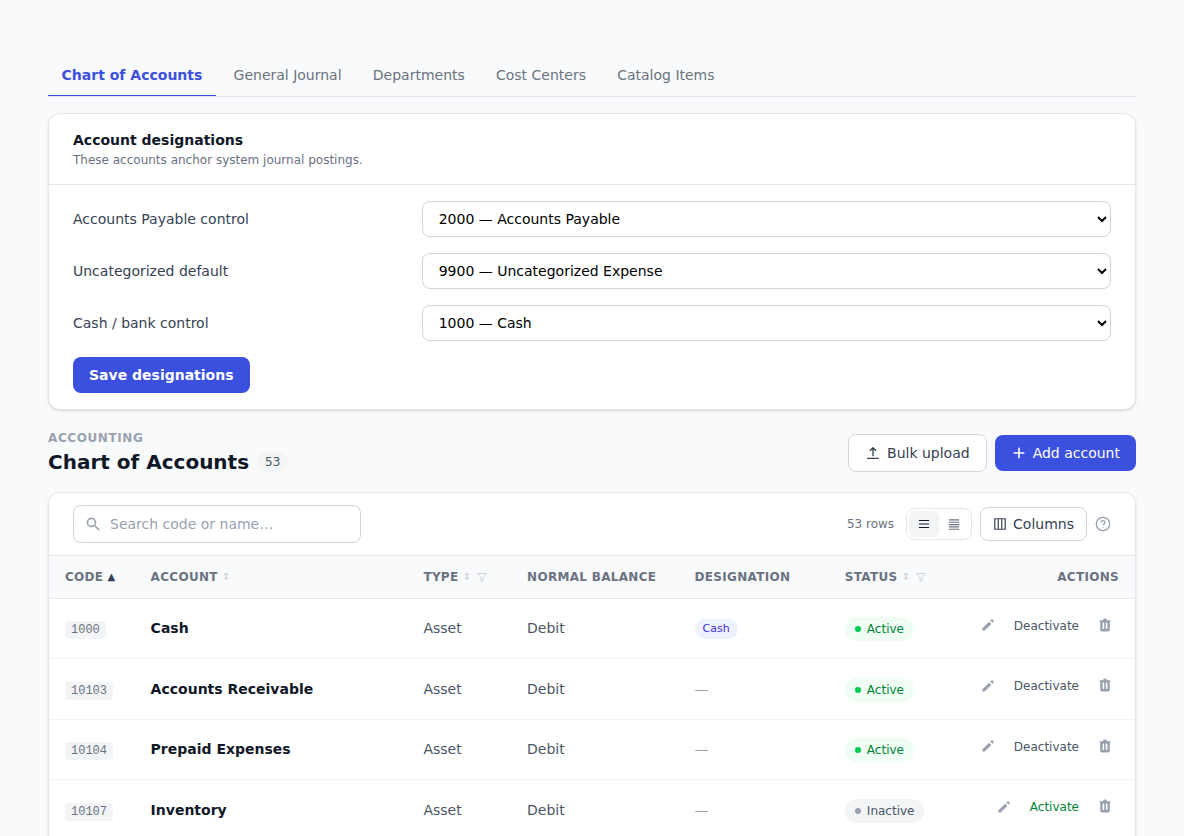Delete the Inventory account
Screen dimensions: 1184x836
[x=1105, y=807]
